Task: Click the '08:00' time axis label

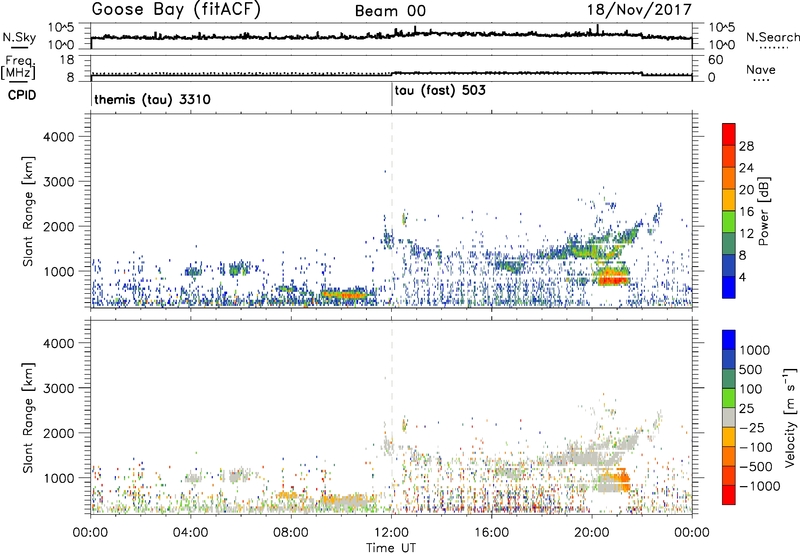Action: pyautogui.click(x=291, y=533)
